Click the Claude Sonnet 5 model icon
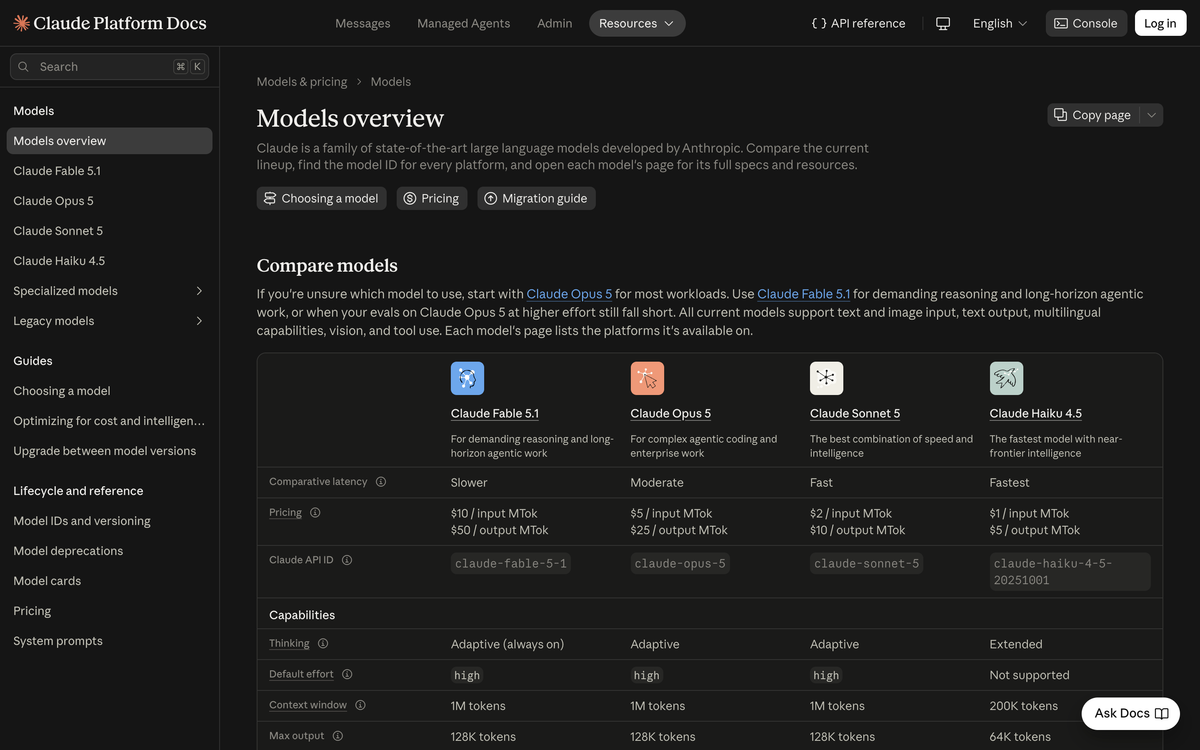Image resolution: width=1200 pixels, height=750 pixels. click(x=826, y=378)
